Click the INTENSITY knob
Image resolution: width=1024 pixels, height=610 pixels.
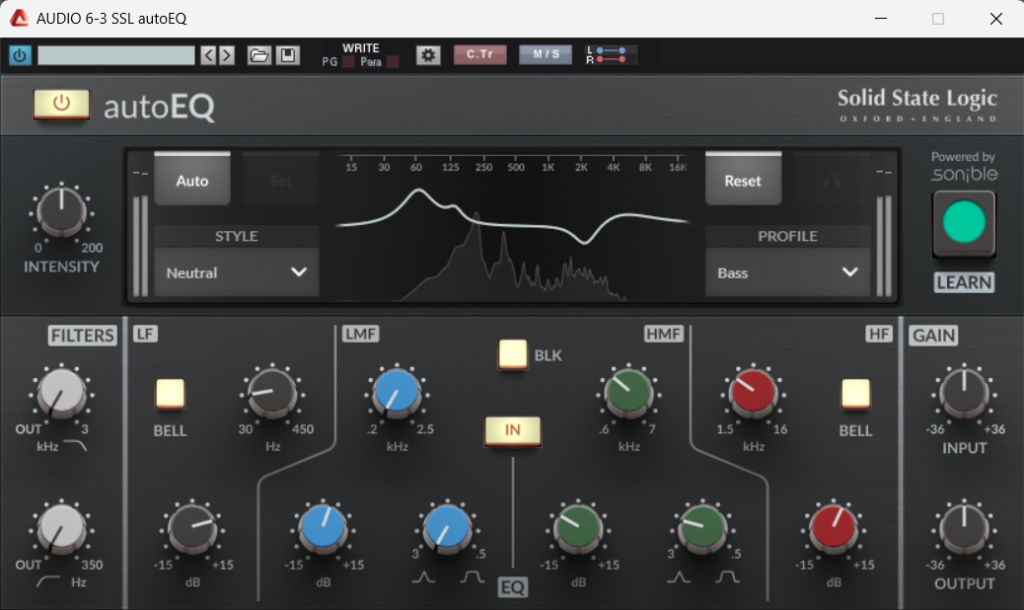[62, 211]
